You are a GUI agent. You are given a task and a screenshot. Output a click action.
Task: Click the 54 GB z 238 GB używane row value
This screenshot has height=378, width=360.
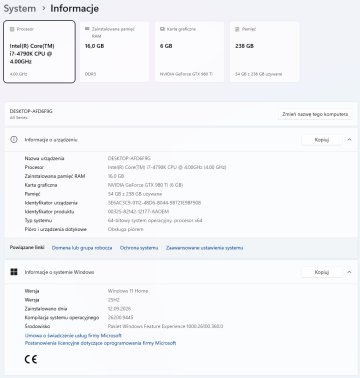[x=135, y=194]
